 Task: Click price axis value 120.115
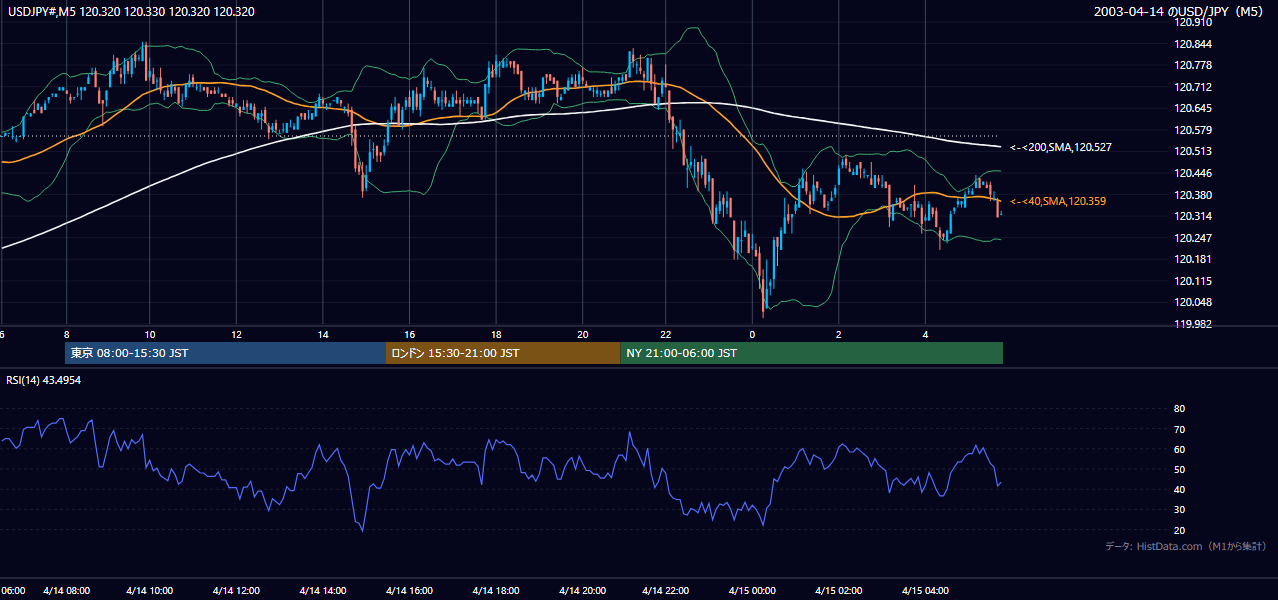tap(1194, 281)
